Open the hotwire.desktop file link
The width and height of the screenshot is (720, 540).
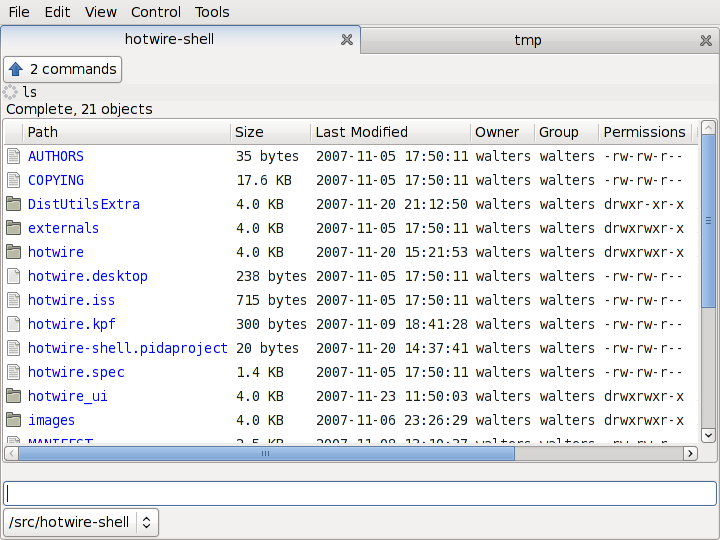pos(87,276)
